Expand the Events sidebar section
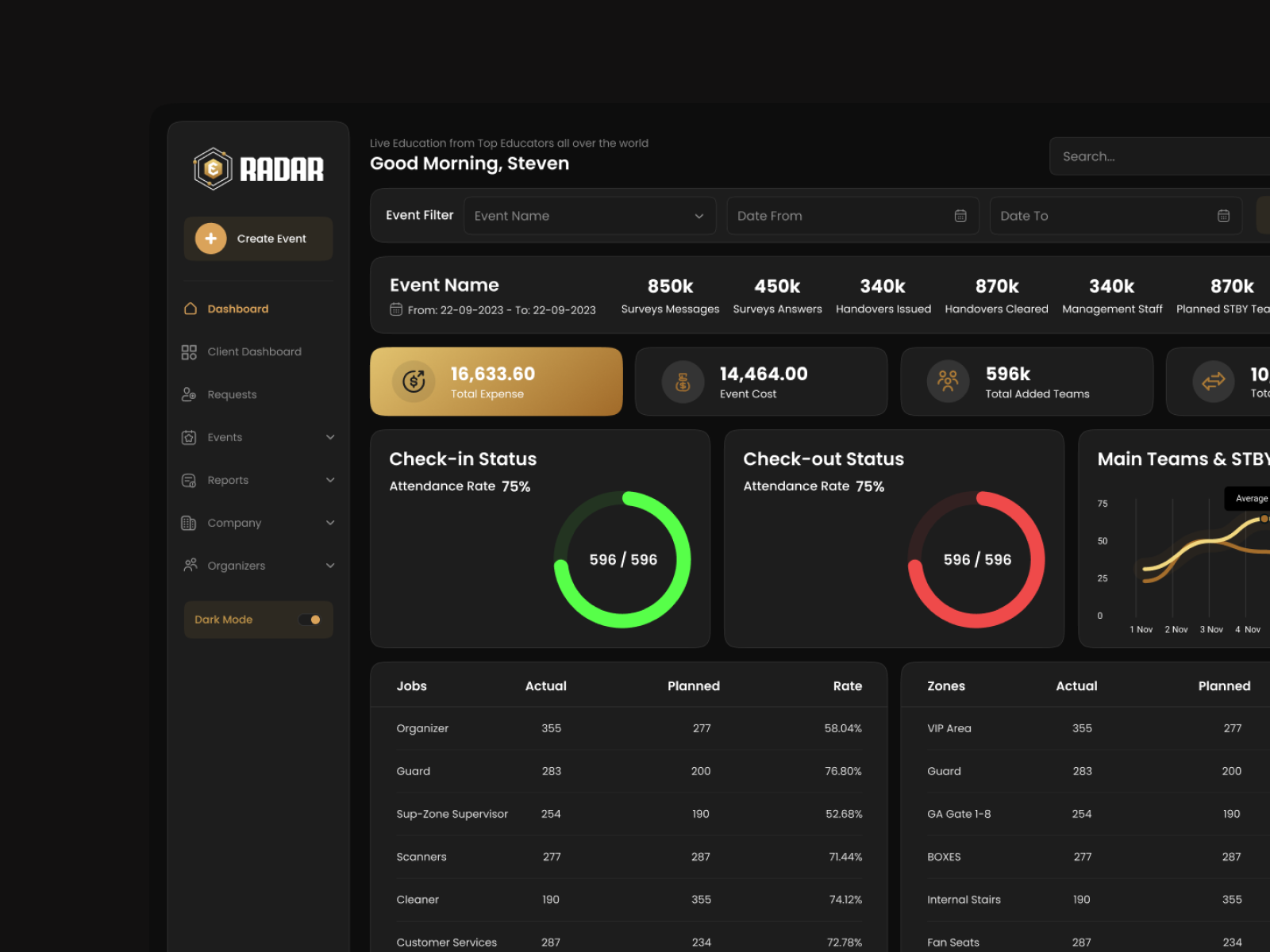This screenshot has width=1270, height=952. (330, 437)
